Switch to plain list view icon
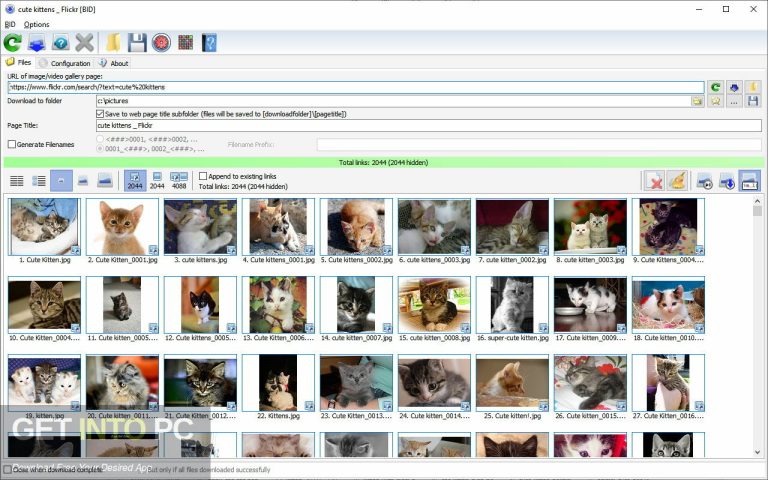Viewport: 768px width, 480px height. coord(17,181)
